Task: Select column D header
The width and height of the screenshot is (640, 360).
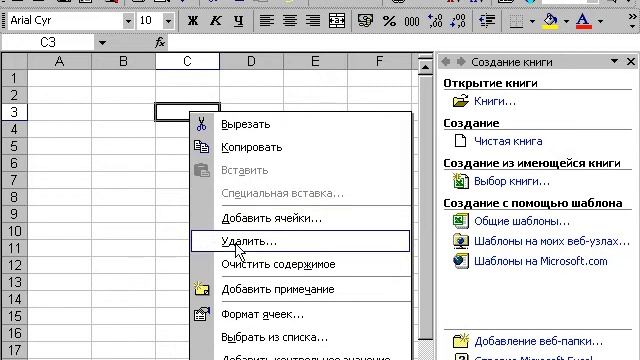Action: [251, 61]
